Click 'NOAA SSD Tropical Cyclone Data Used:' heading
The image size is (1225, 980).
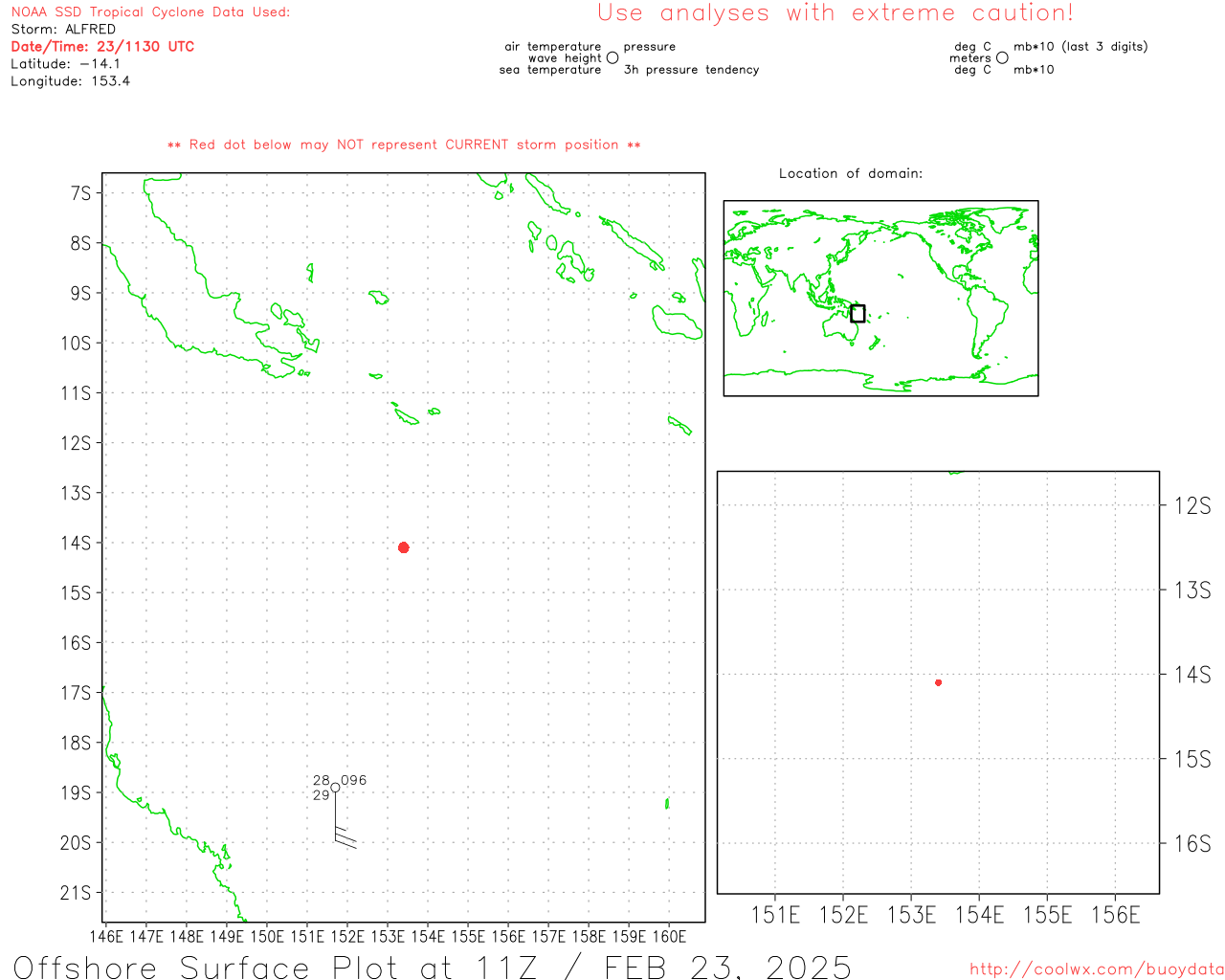[x=150, y=12]
